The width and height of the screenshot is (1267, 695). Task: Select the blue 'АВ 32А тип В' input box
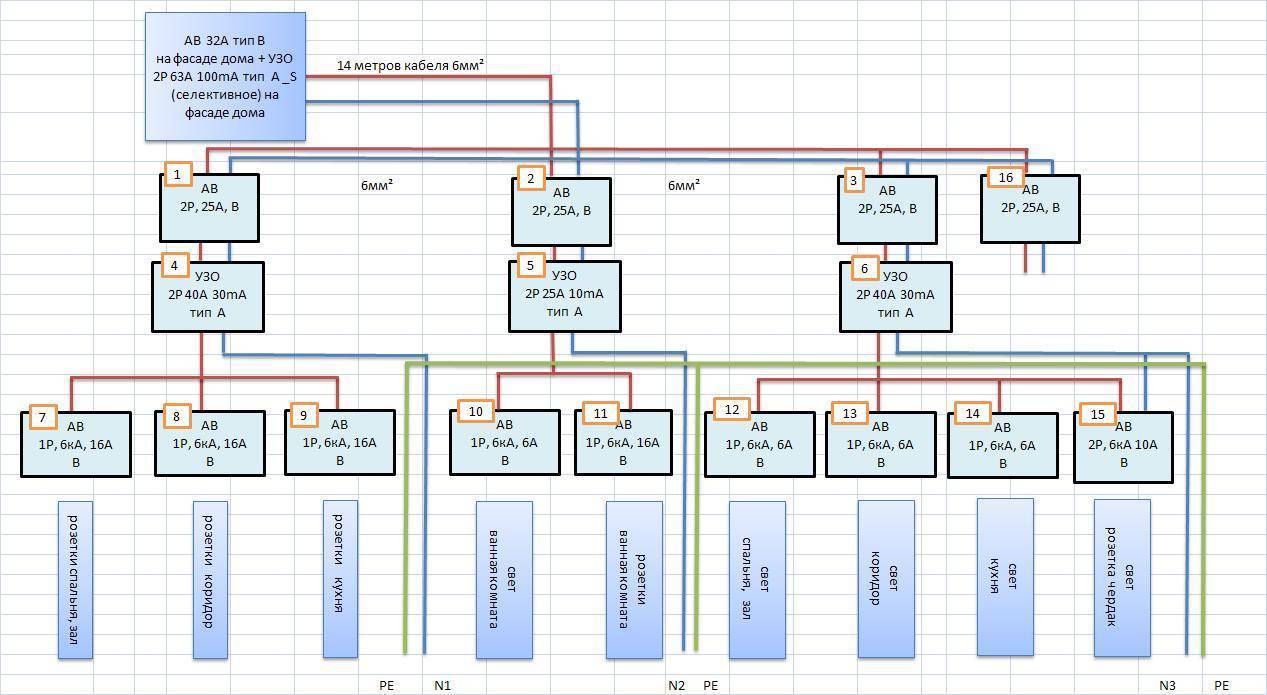[x=225, y=76]
